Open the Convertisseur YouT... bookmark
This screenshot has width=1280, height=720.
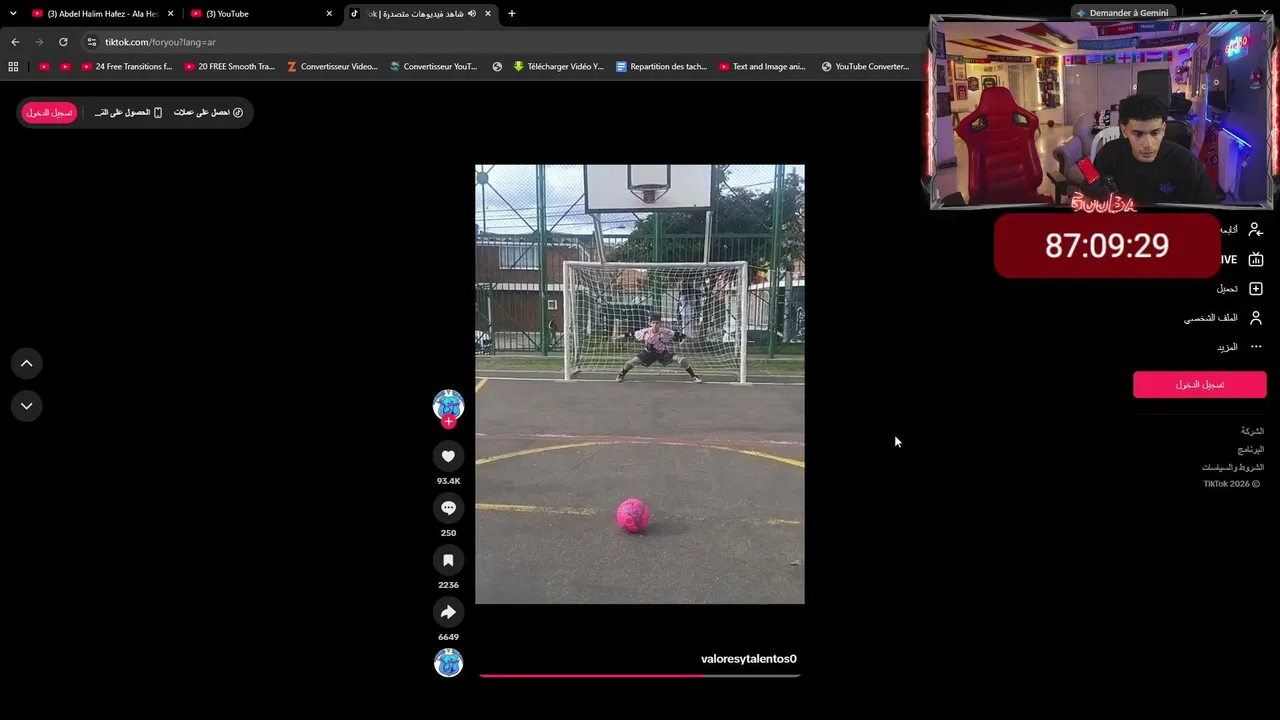point(433,67)
